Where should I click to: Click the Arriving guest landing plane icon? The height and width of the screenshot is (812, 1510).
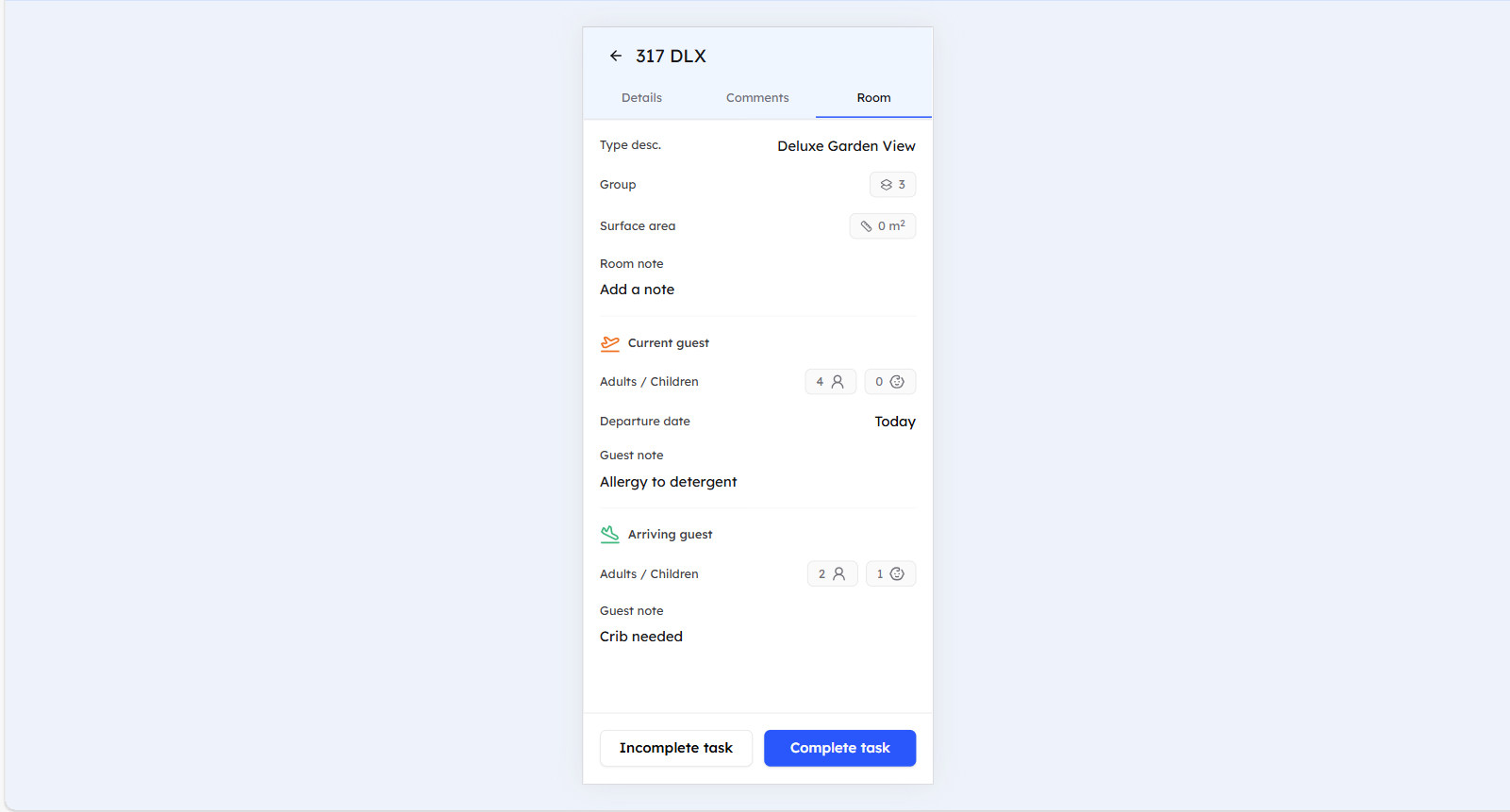pyautogui.click(x=610, y=535)
